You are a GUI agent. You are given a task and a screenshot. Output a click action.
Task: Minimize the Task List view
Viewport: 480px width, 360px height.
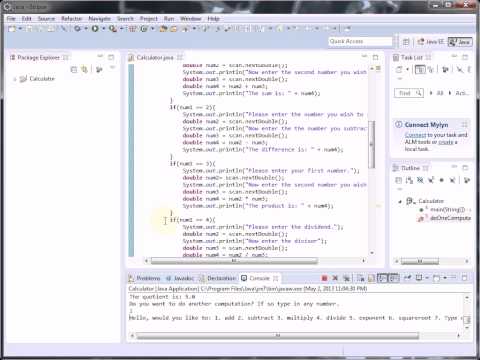pyautogui.click(x=454, y=57)
